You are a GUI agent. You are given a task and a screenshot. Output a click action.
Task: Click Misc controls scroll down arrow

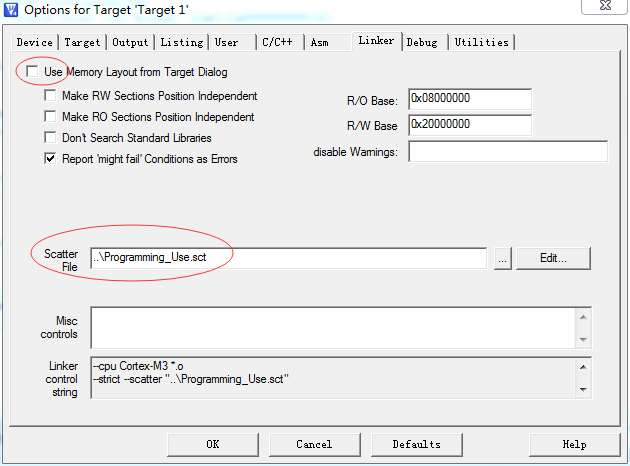pos(583,339)
